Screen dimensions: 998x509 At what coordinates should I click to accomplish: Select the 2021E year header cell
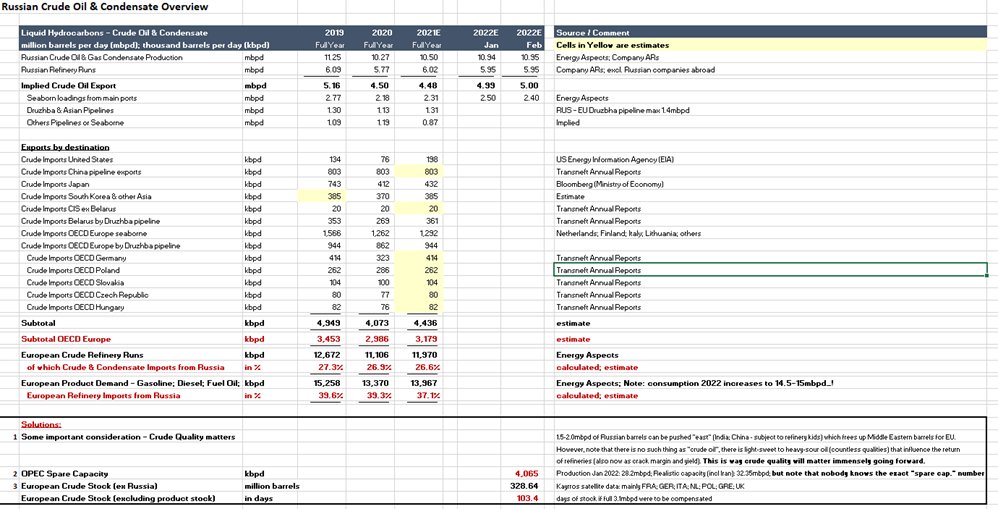tap(430, 32)
